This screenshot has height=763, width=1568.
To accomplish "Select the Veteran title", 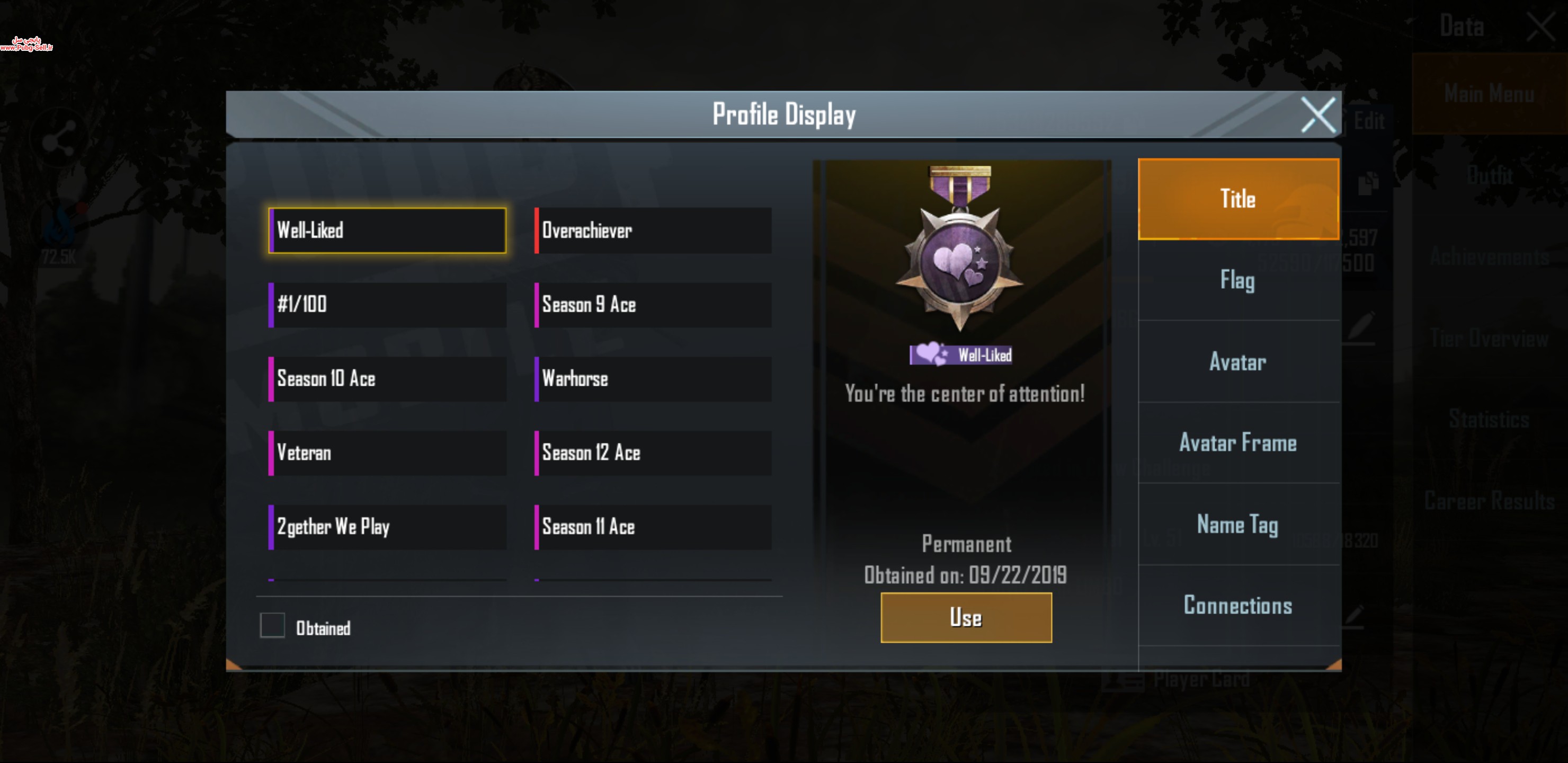I will coord(387,453).
